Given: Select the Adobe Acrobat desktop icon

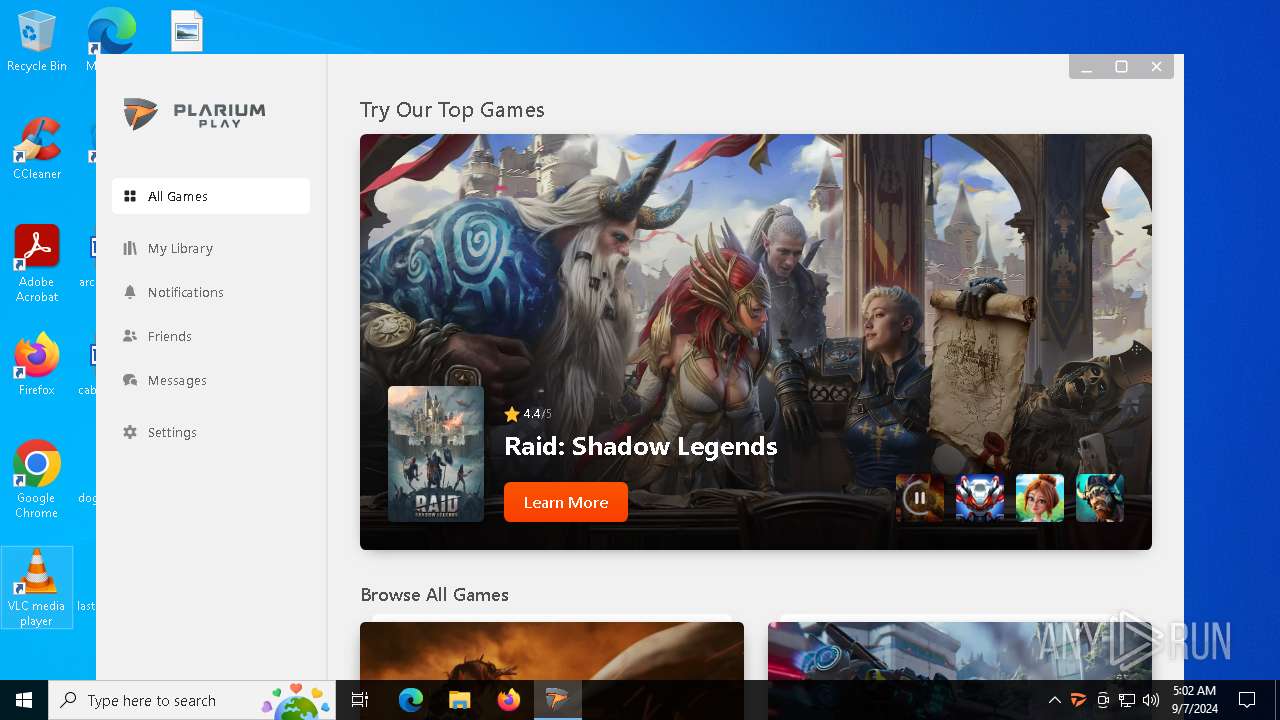Looking at the screenshot, I should point(37,264).
